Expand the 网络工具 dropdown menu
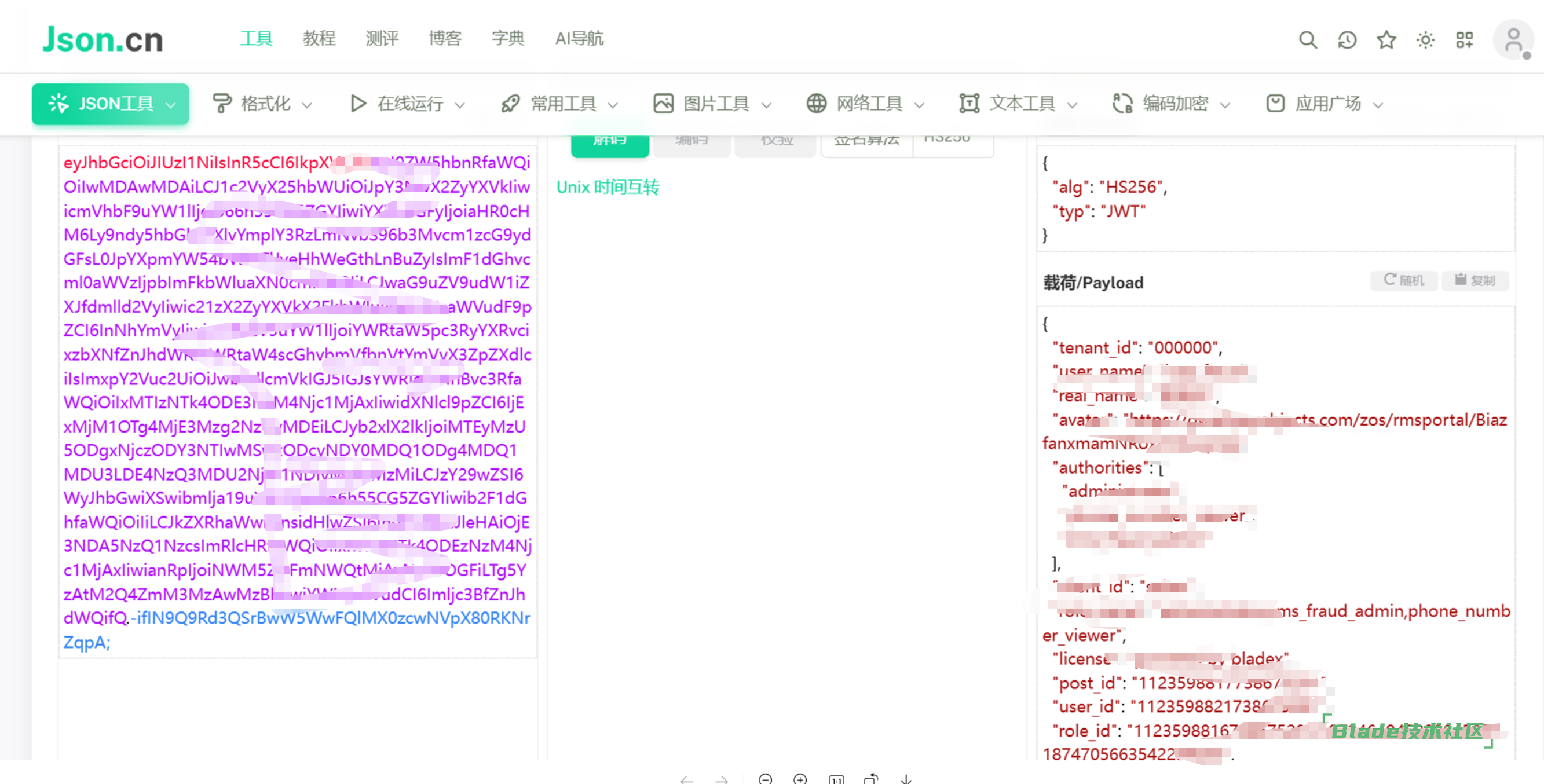 (865, 104)
